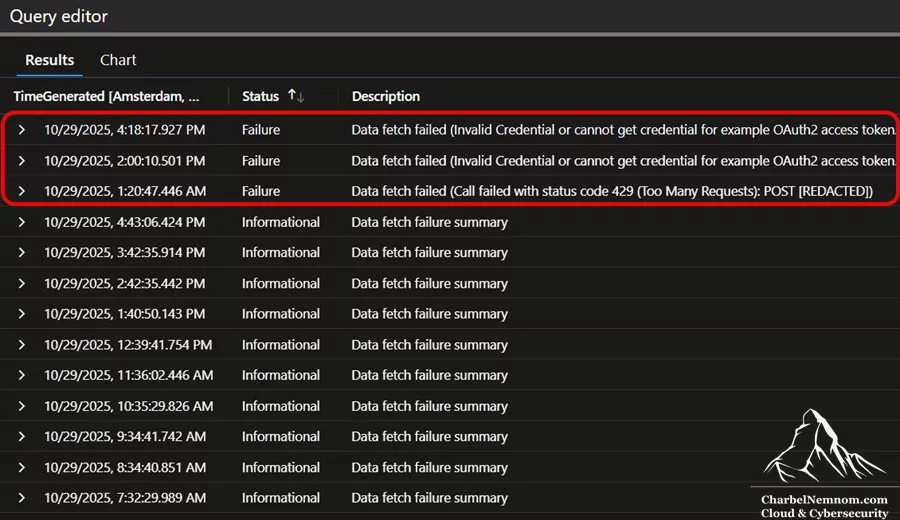Switch to the Chart tab
The image size is (900, 520).
coord(118,60)
